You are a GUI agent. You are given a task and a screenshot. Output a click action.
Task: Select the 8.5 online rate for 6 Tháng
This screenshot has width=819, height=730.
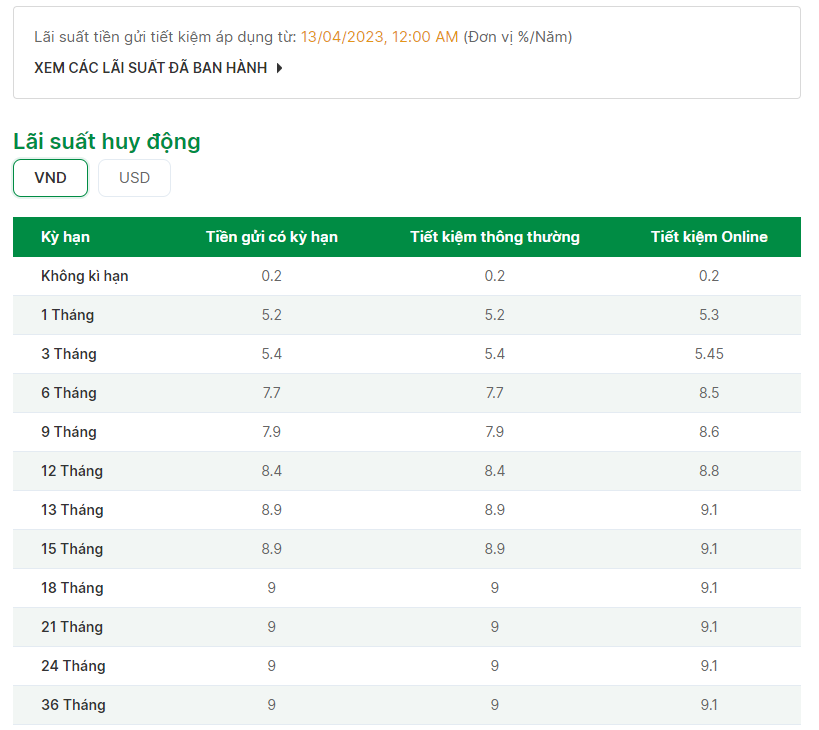point(709,393)
